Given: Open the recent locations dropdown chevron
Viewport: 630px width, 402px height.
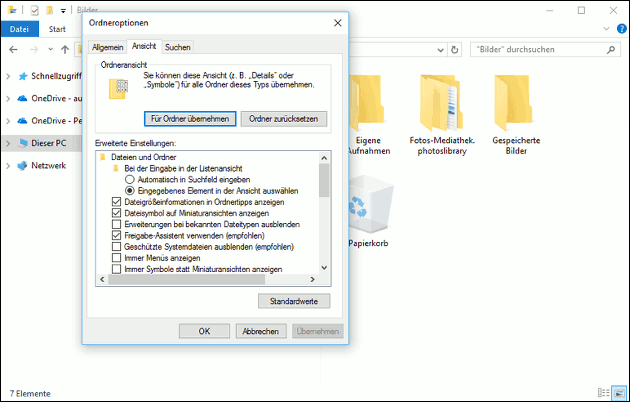Looking at the screenshot, I should tap(50, 49).
